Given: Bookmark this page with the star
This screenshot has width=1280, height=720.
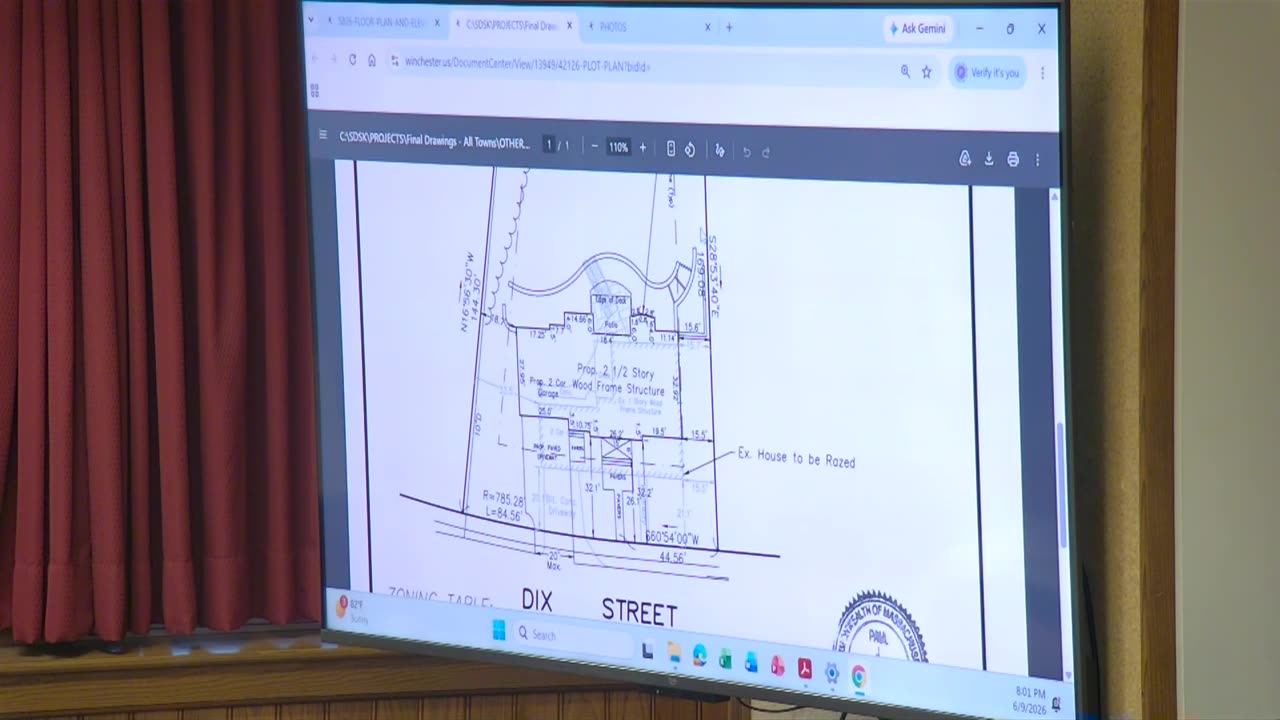Looking at the screenshot, I should [x=927, y=72].
